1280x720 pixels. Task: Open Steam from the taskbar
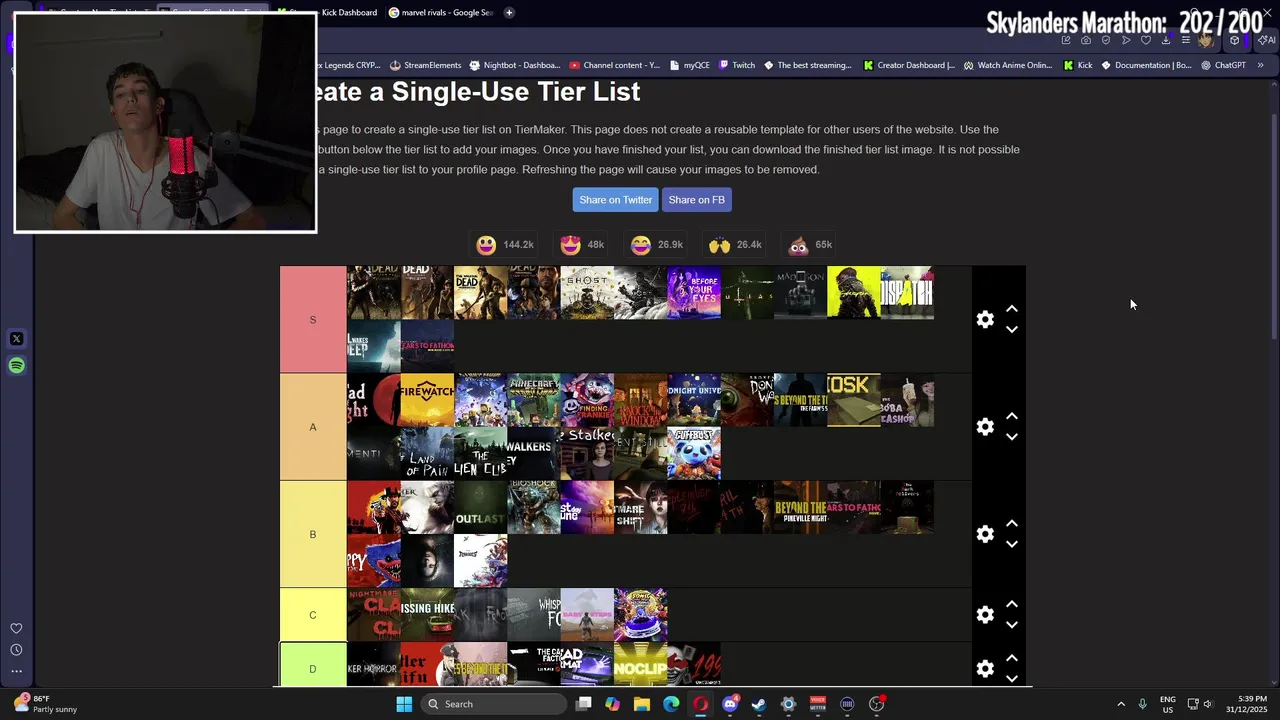759,704
